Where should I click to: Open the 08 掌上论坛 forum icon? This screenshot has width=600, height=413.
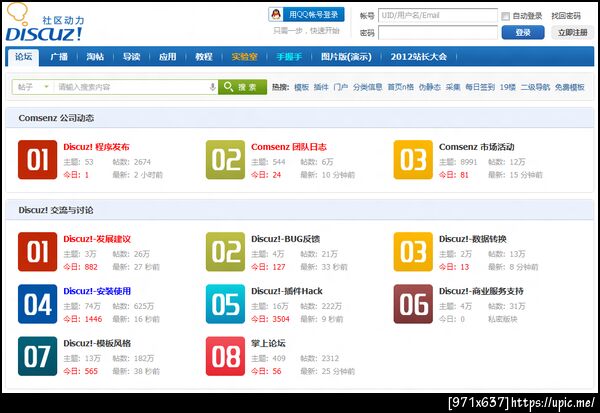pos(225,356)
